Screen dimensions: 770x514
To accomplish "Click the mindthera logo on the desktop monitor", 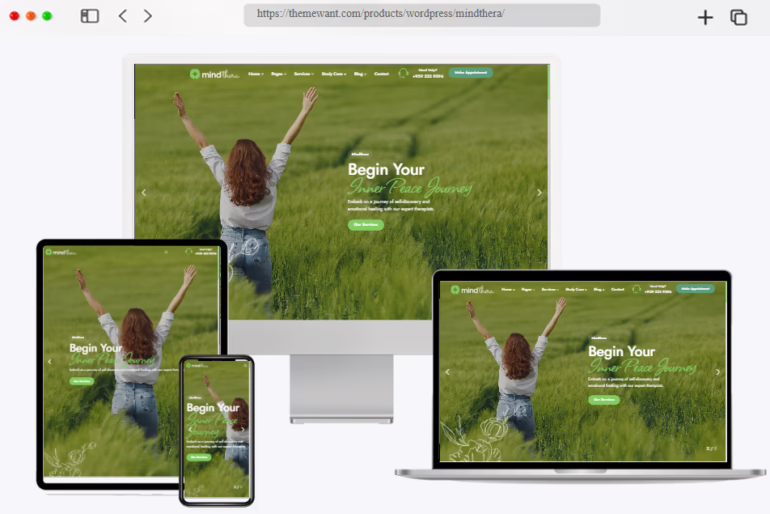I will click(x=215, y=74).
